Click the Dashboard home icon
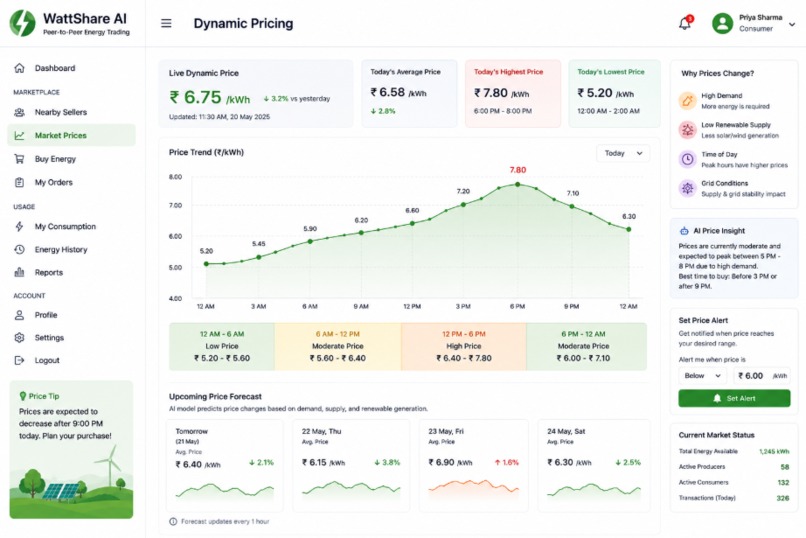Viewport: 806px width, 538px height. click(x=20, y=68)
